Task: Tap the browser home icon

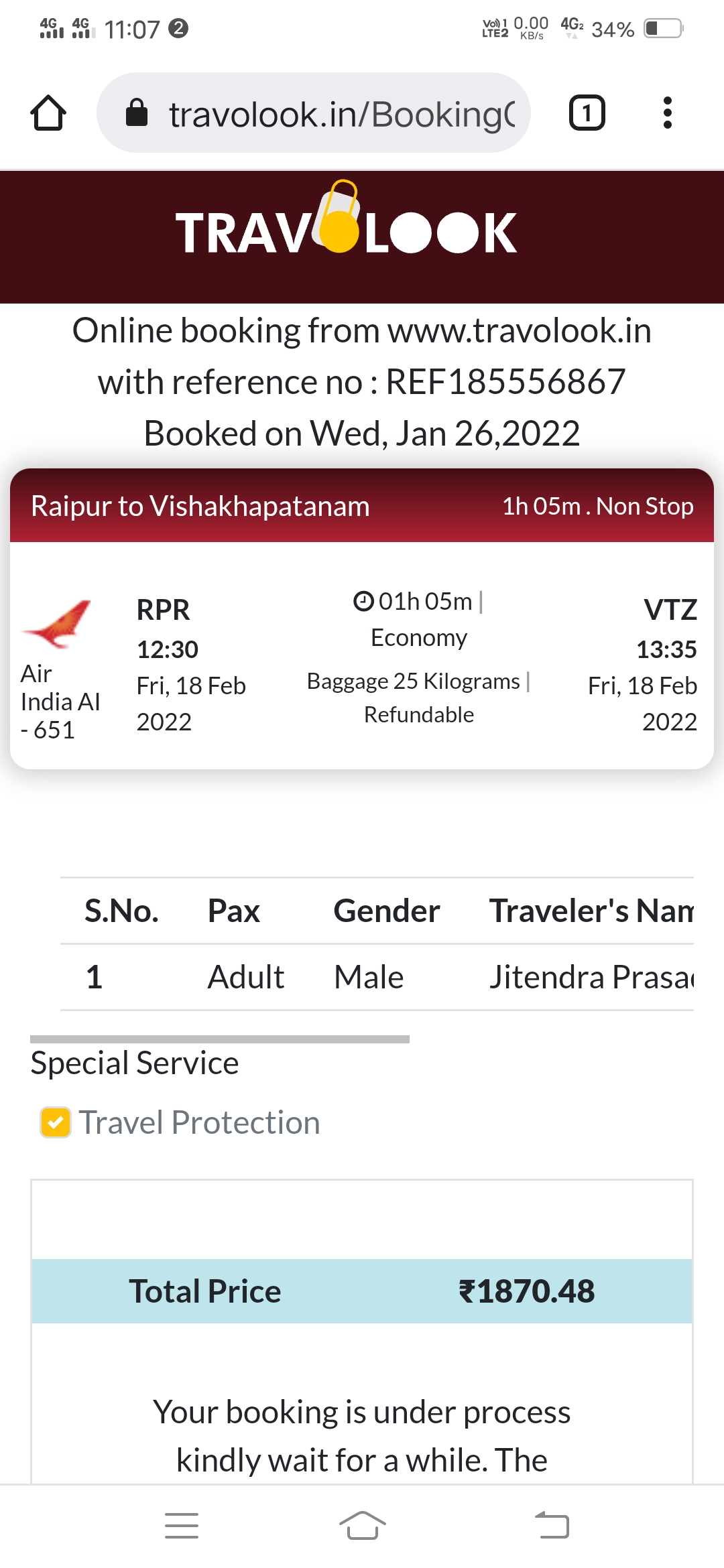Action: pos(48,113)
